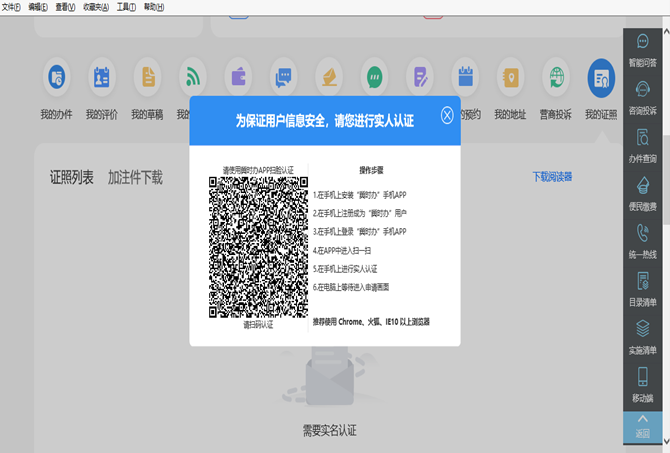Image resolution: width=670 pixels, height=453 pixels.
Task: Close the real-name verification dialog
Action: click(447, 116)
